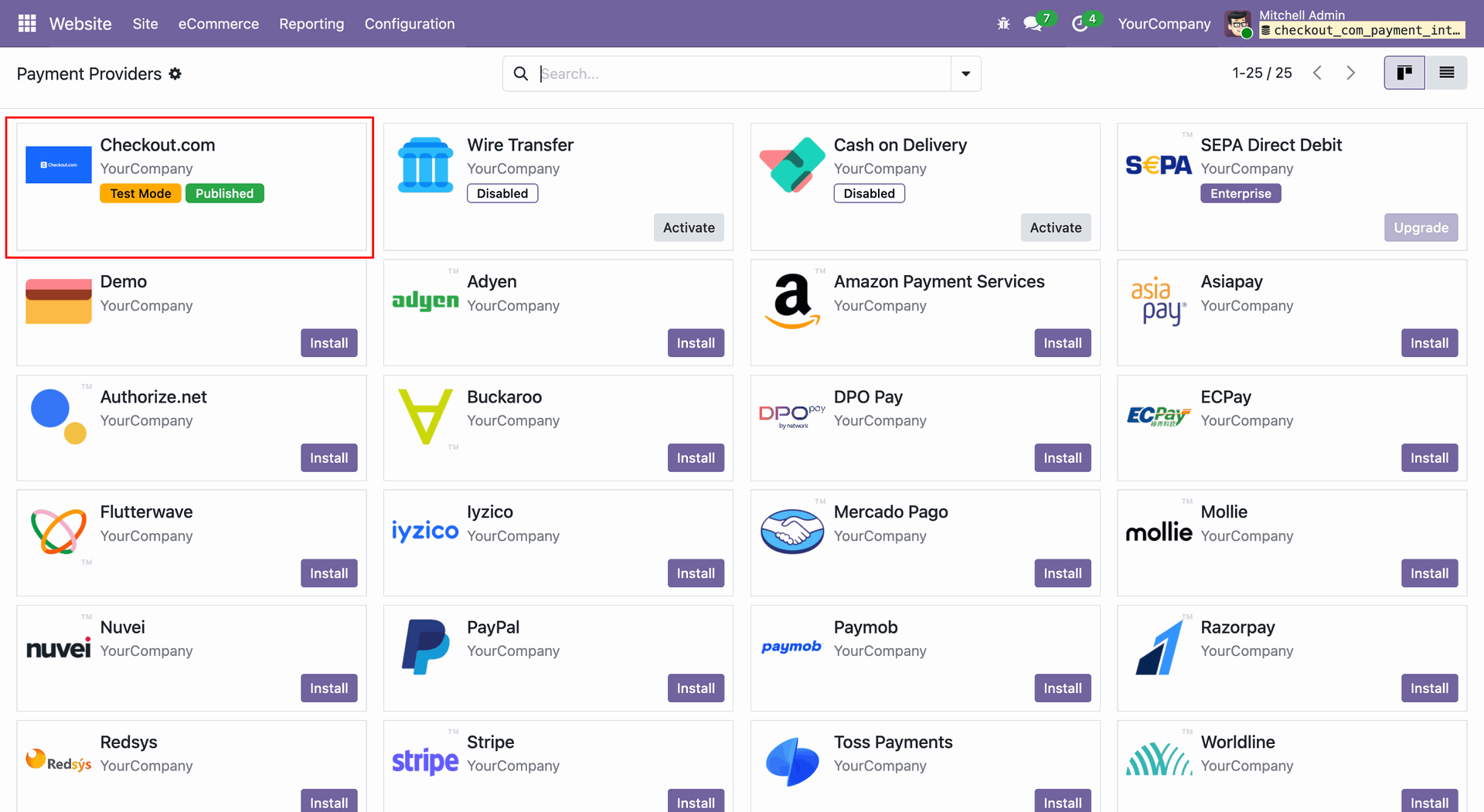Click the Adyen logo
Screen dimensions: 1484x812
coord(425,301)
